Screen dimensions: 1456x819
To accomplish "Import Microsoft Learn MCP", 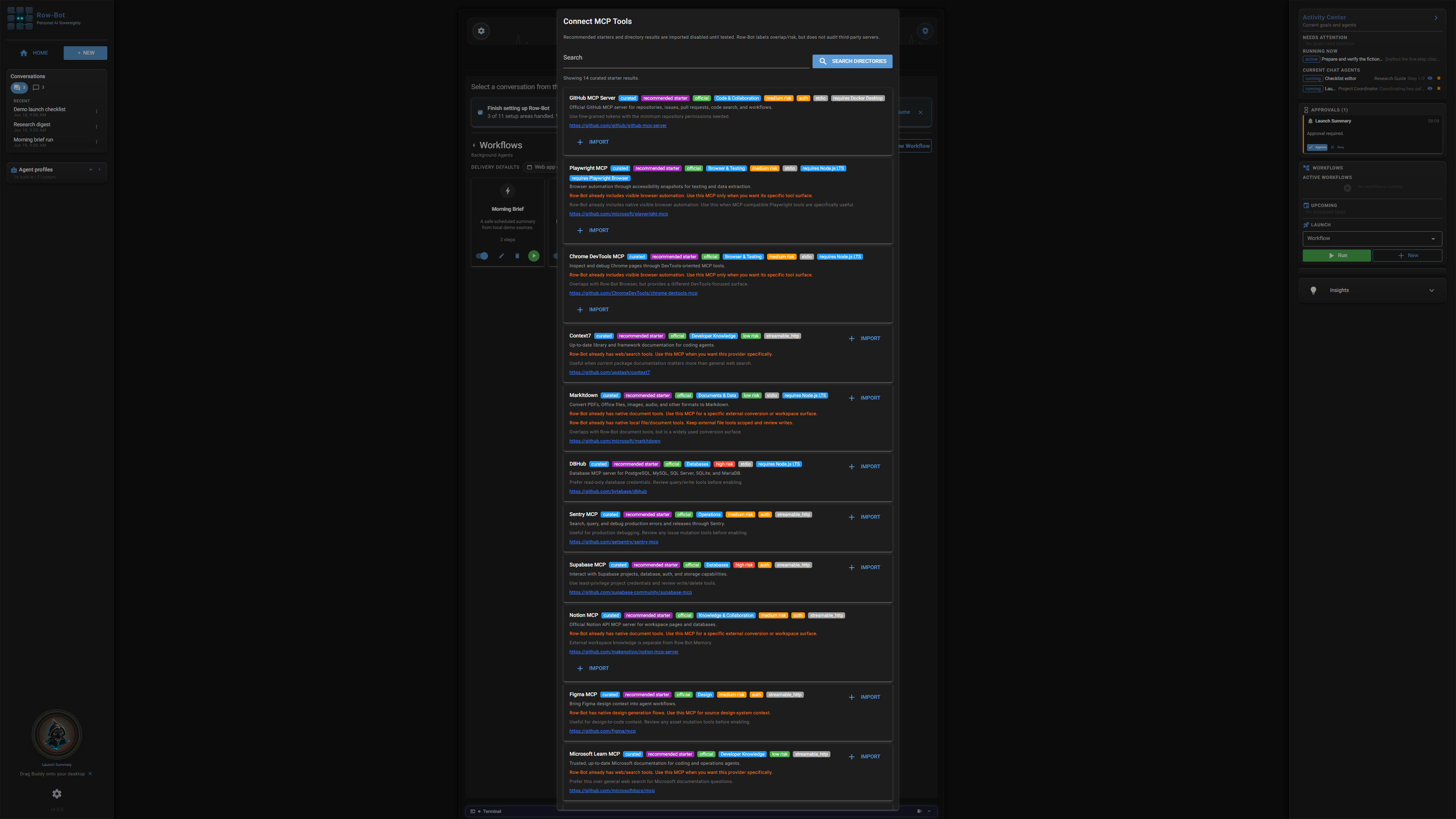I will 864,757.
